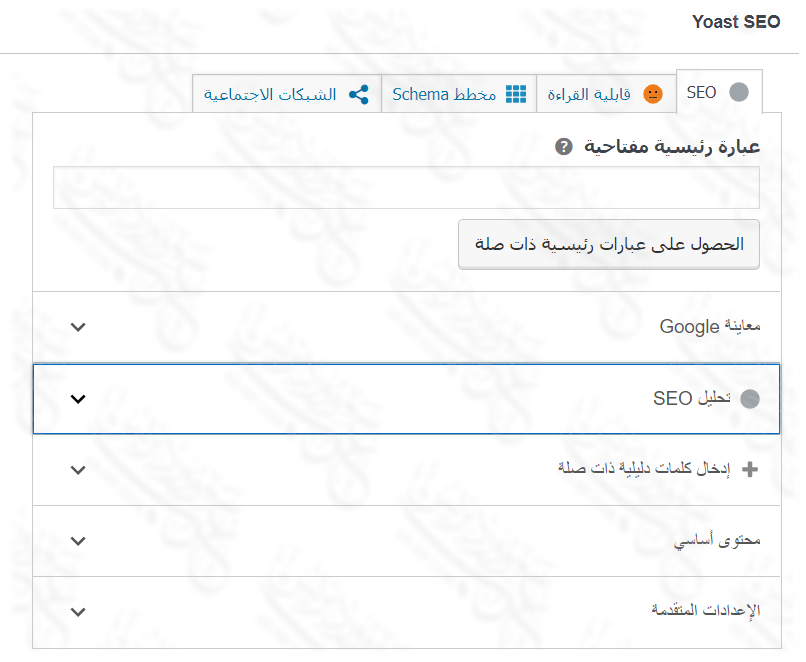Screen dimensions: 806x662
Task: Open the قابلية القراءة readability tab
Action: tap(598, 94)
